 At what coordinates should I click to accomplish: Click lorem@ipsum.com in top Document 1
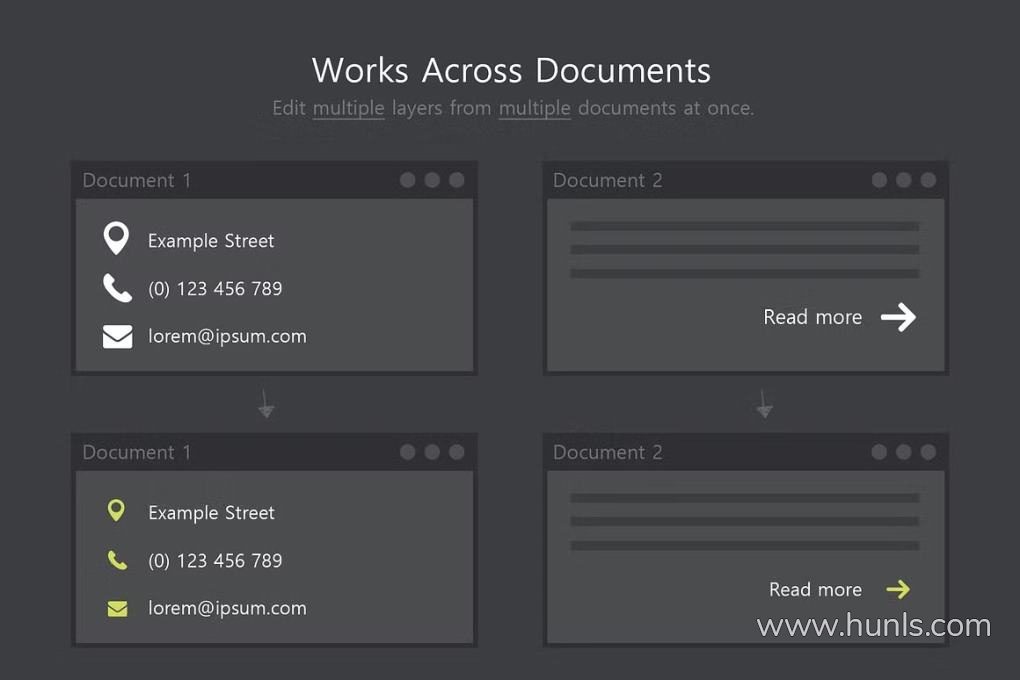point(227,336)
